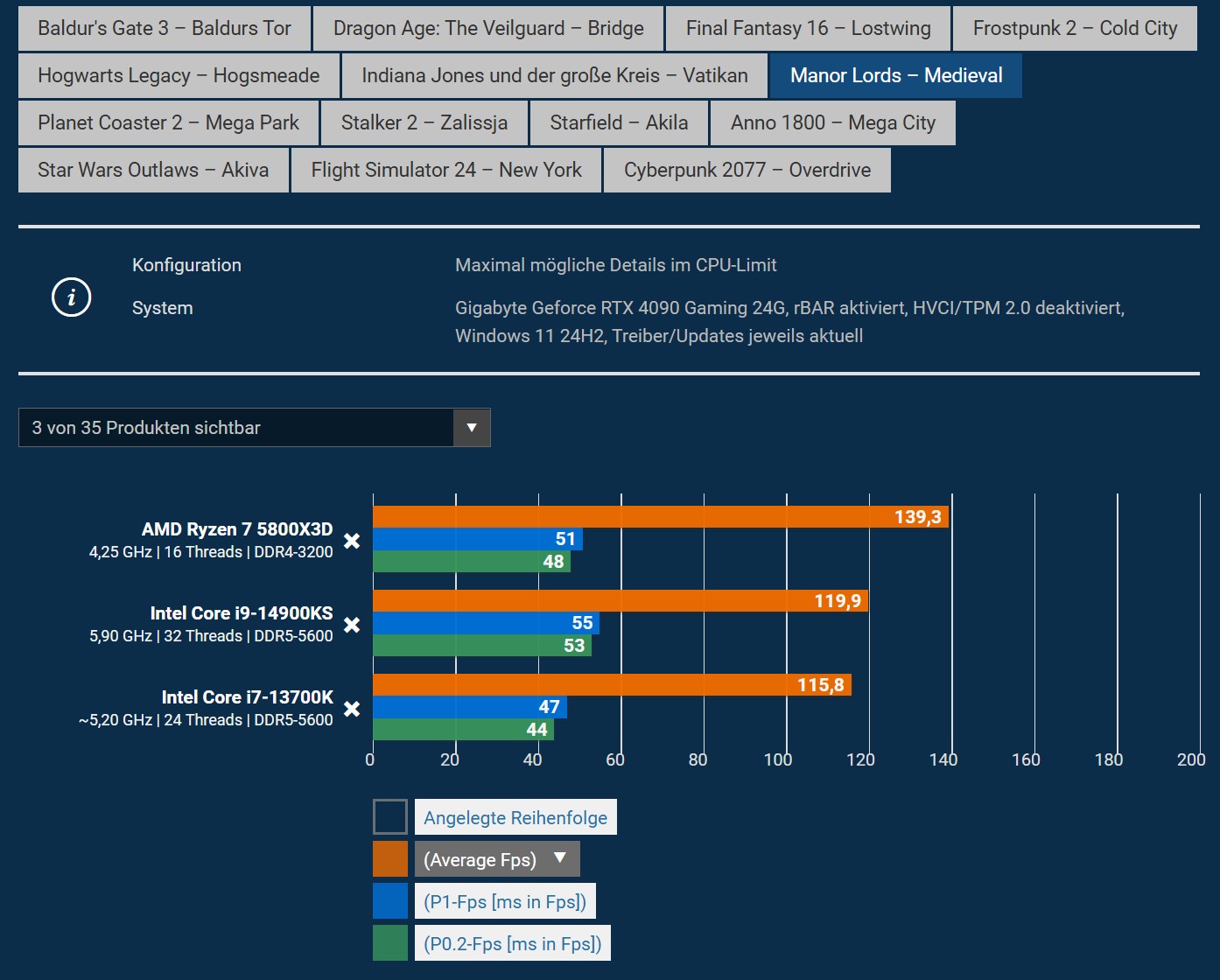1220x980 pixels.
Task: Switch to Anno 1800 – Mega City tab
Action: point(833,122)
